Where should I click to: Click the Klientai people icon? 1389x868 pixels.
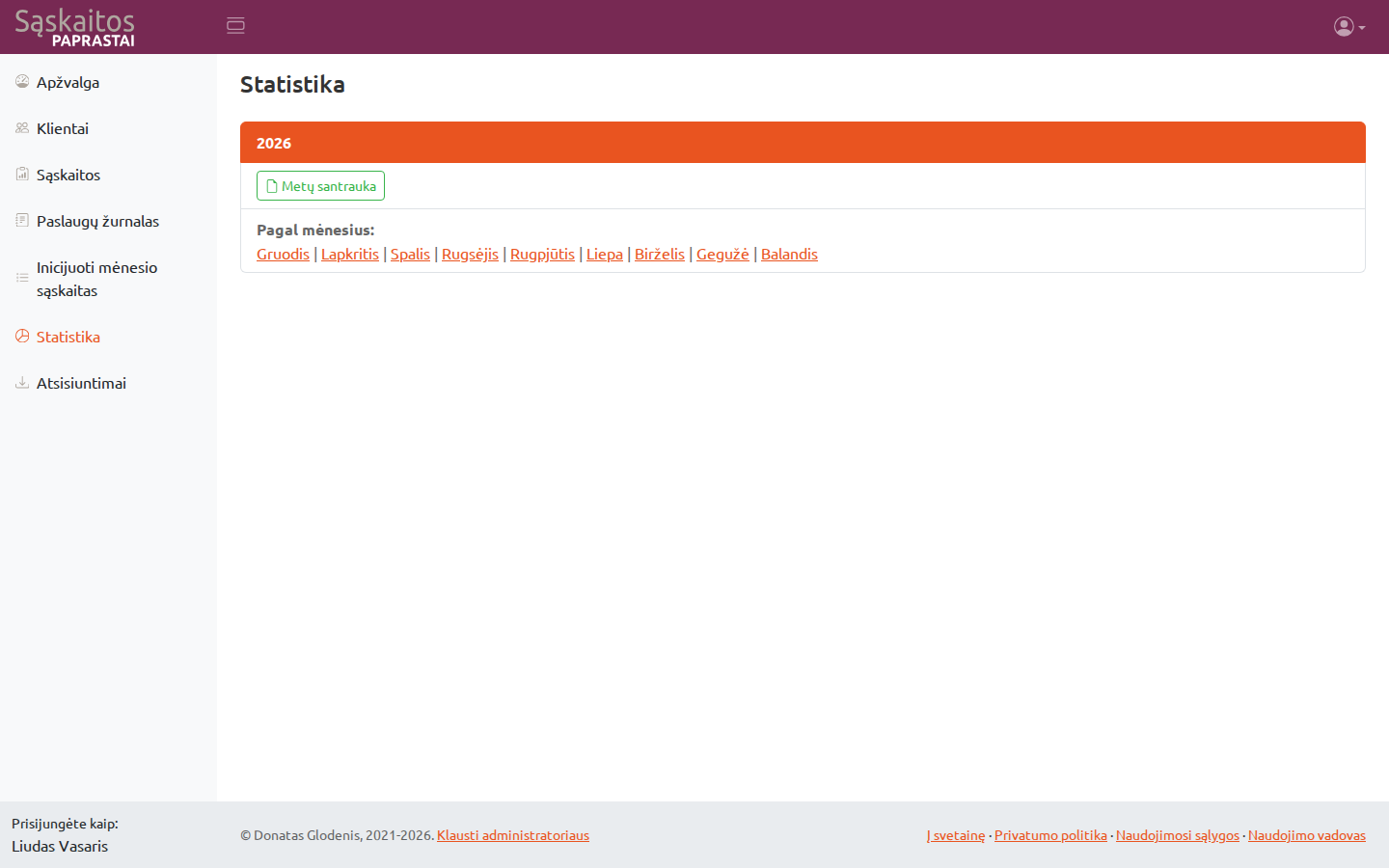click(22, 128)
